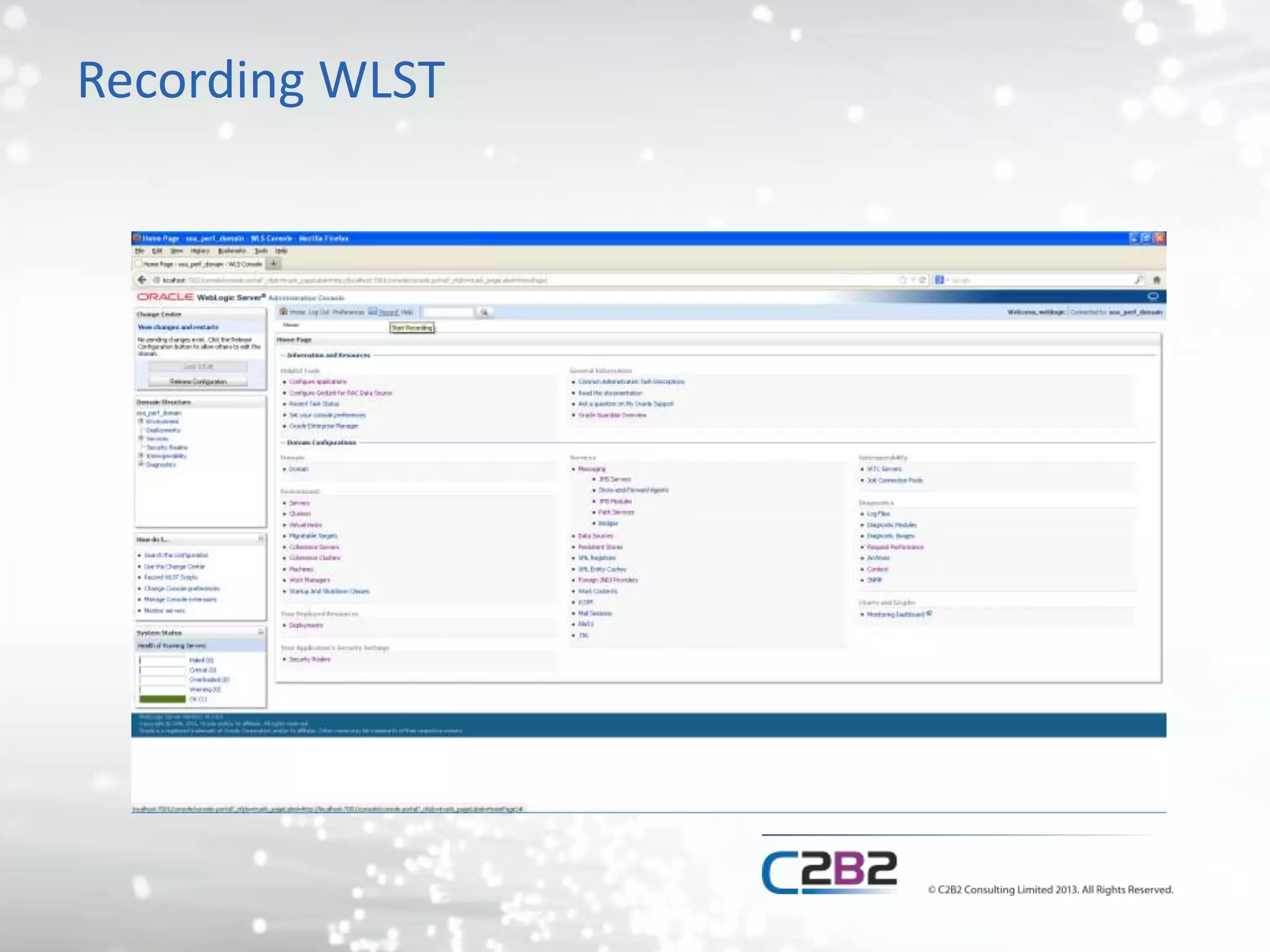Open the Monitoring Dashboard link
This screenshot has width=1270, height=952.
(895, 614)
